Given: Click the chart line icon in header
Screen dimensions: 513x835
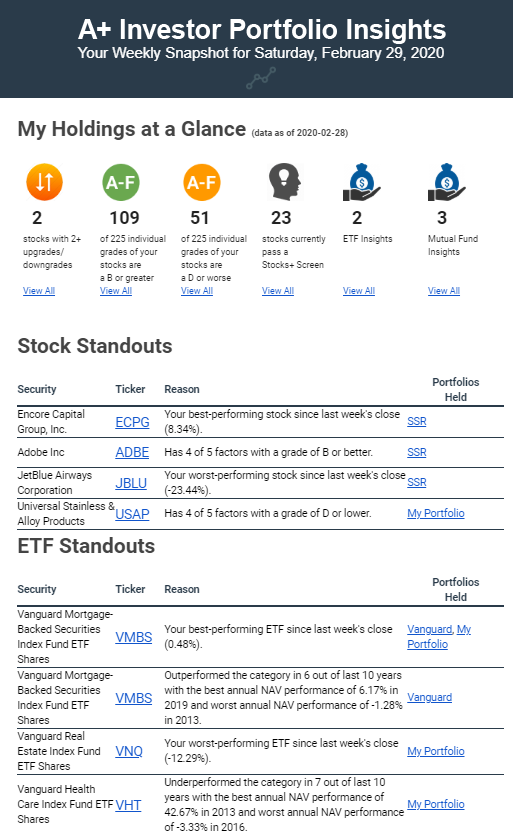Looking at the screenshot, I should pyautogui.click(x=261, y=78).
